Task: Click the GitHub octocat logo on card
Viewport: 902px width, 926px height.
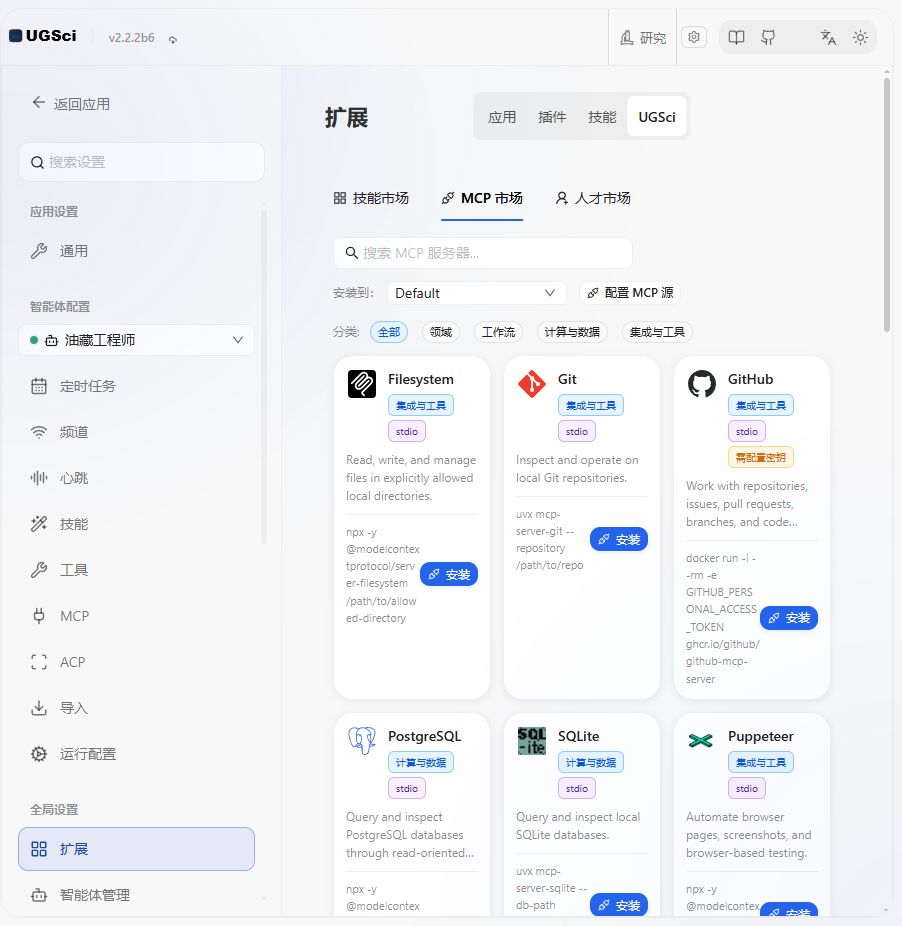Action: tap(702, 384)
